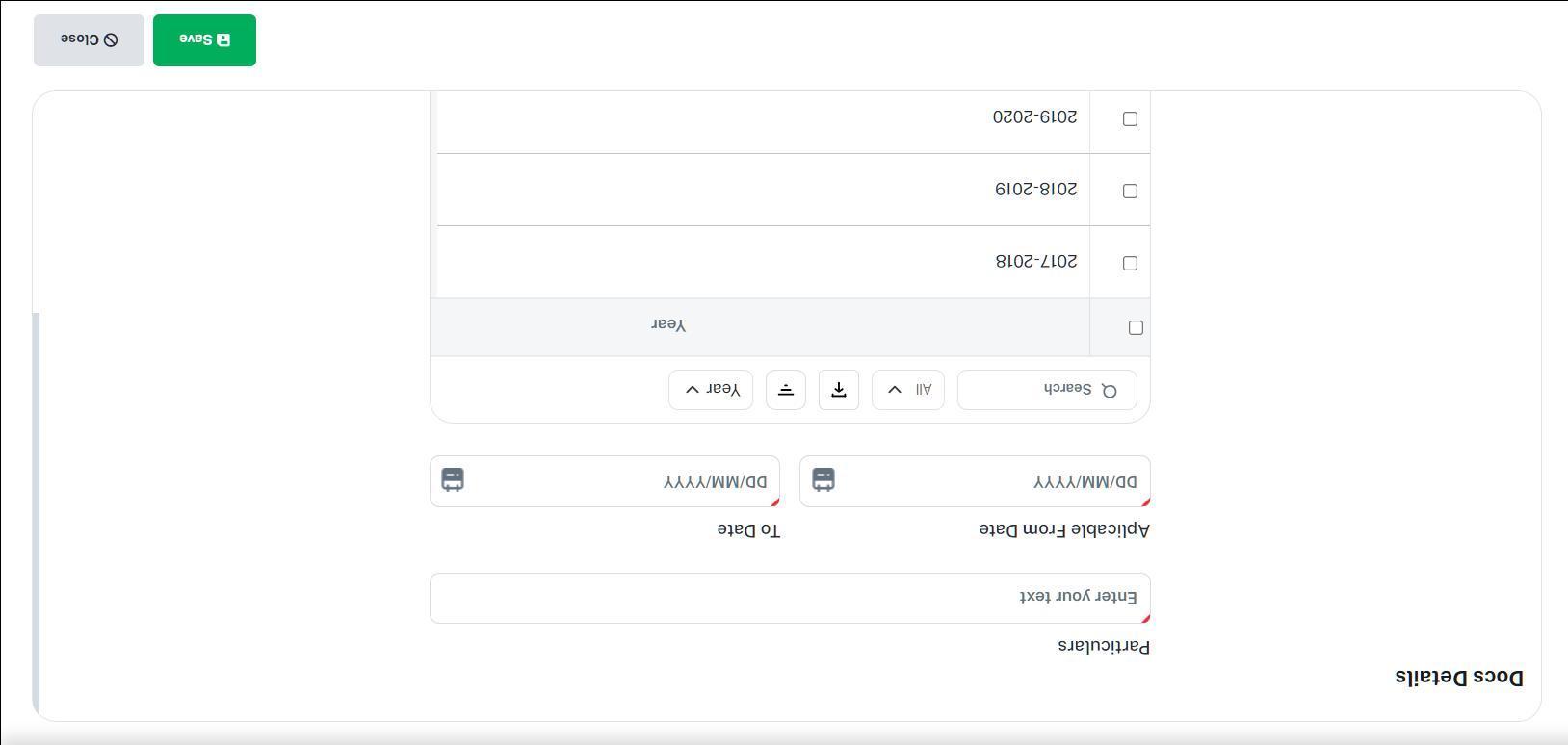1568x745 pixels.
Task: Open the Year column dropdown
Action: pyautogui.click(x=711, y=390)
